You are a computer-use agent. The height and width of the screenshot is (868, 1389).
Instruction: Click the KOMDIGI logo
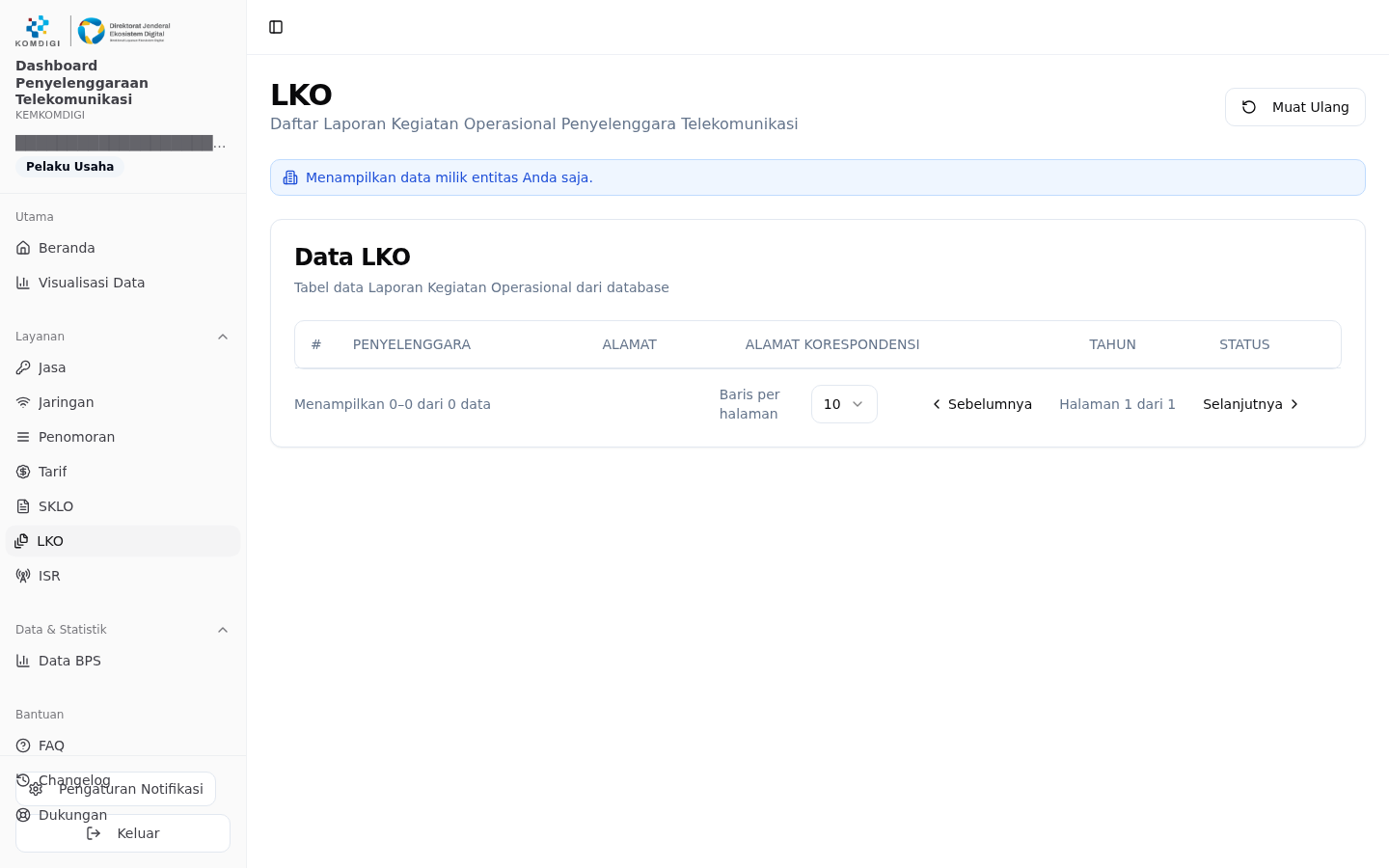pos(38,31)
